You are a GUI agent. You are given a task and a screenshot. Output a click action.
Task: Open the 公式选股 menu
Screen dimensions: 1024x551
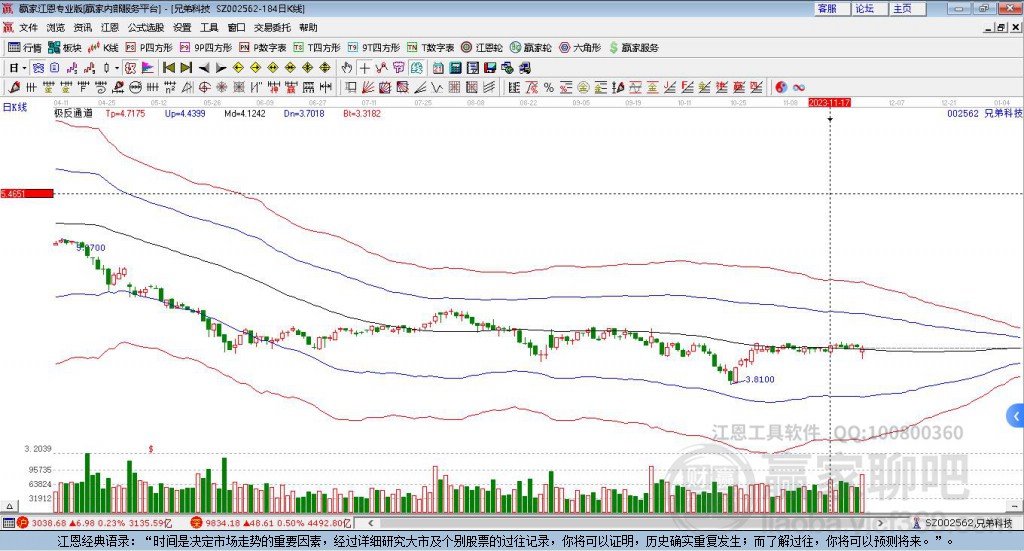(x=144, y=28)
